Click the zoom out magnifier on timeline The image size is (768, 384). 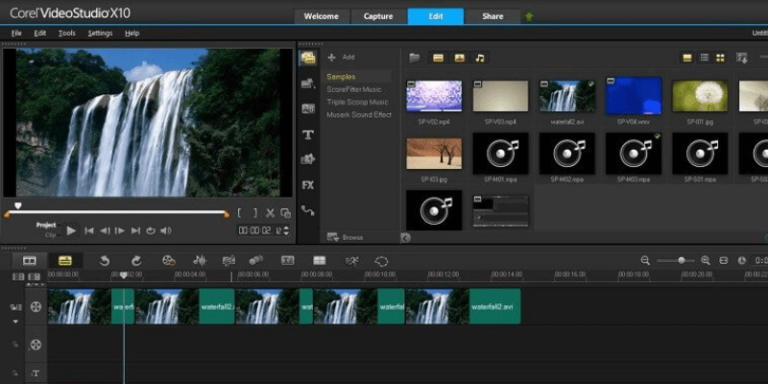tap(646, 261)
